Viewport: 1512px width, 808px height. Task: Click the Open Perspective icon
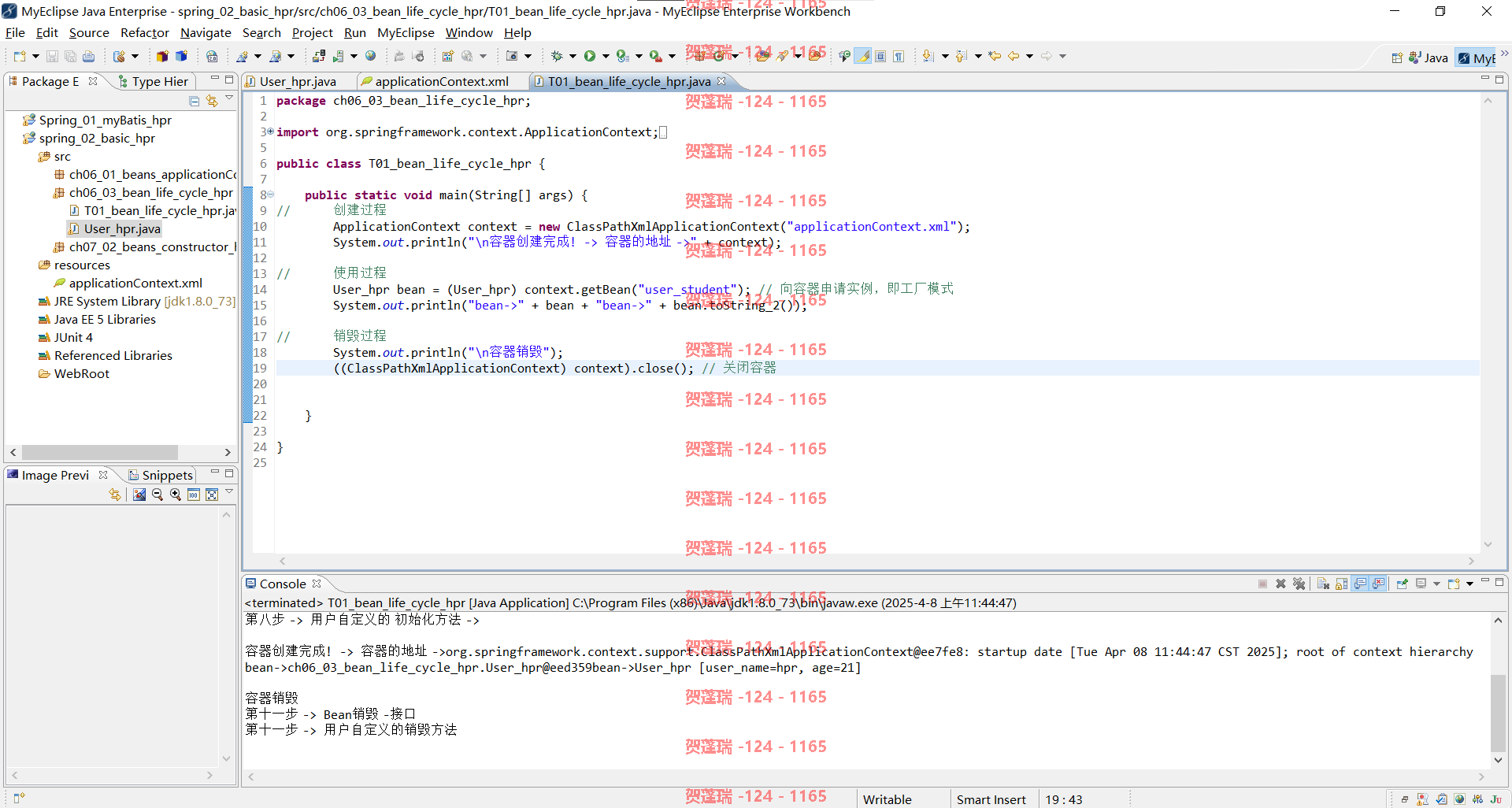1397,57
